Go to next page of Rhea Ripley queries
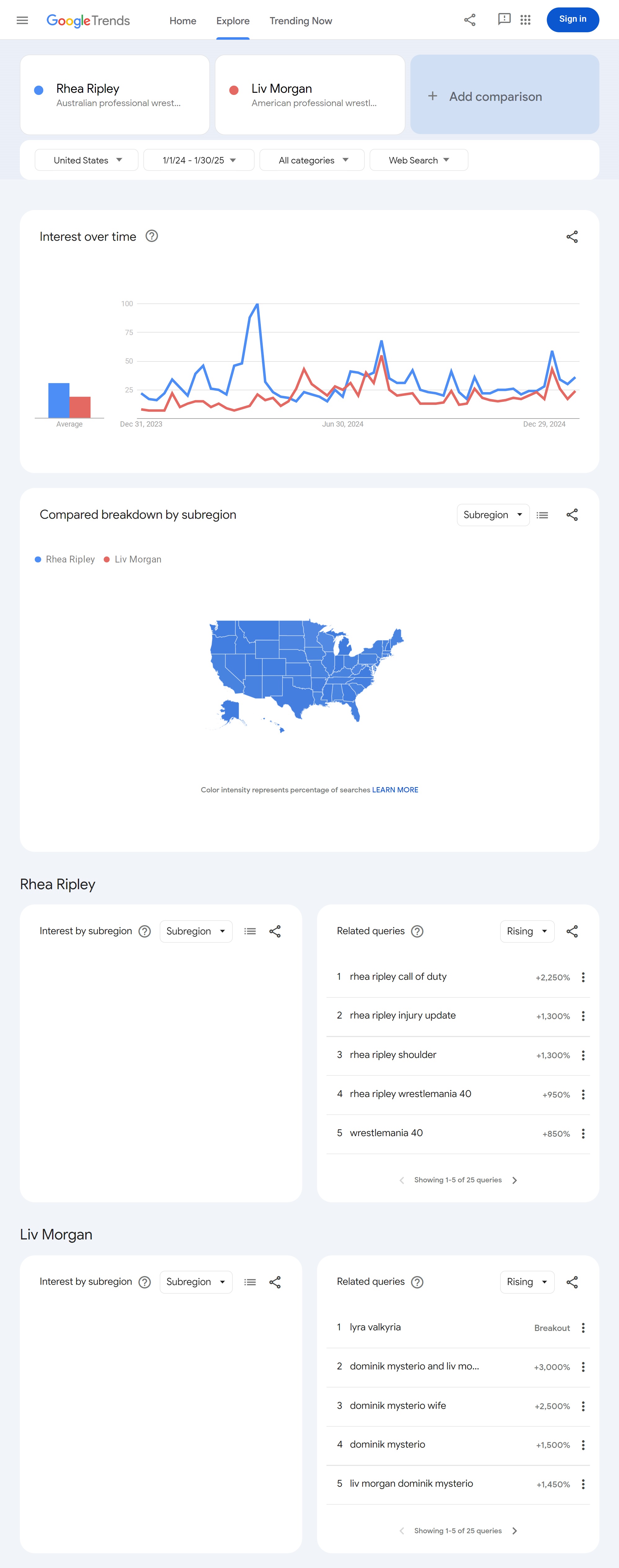The width and height of the screenshot is (619, 1568). 514,1180
